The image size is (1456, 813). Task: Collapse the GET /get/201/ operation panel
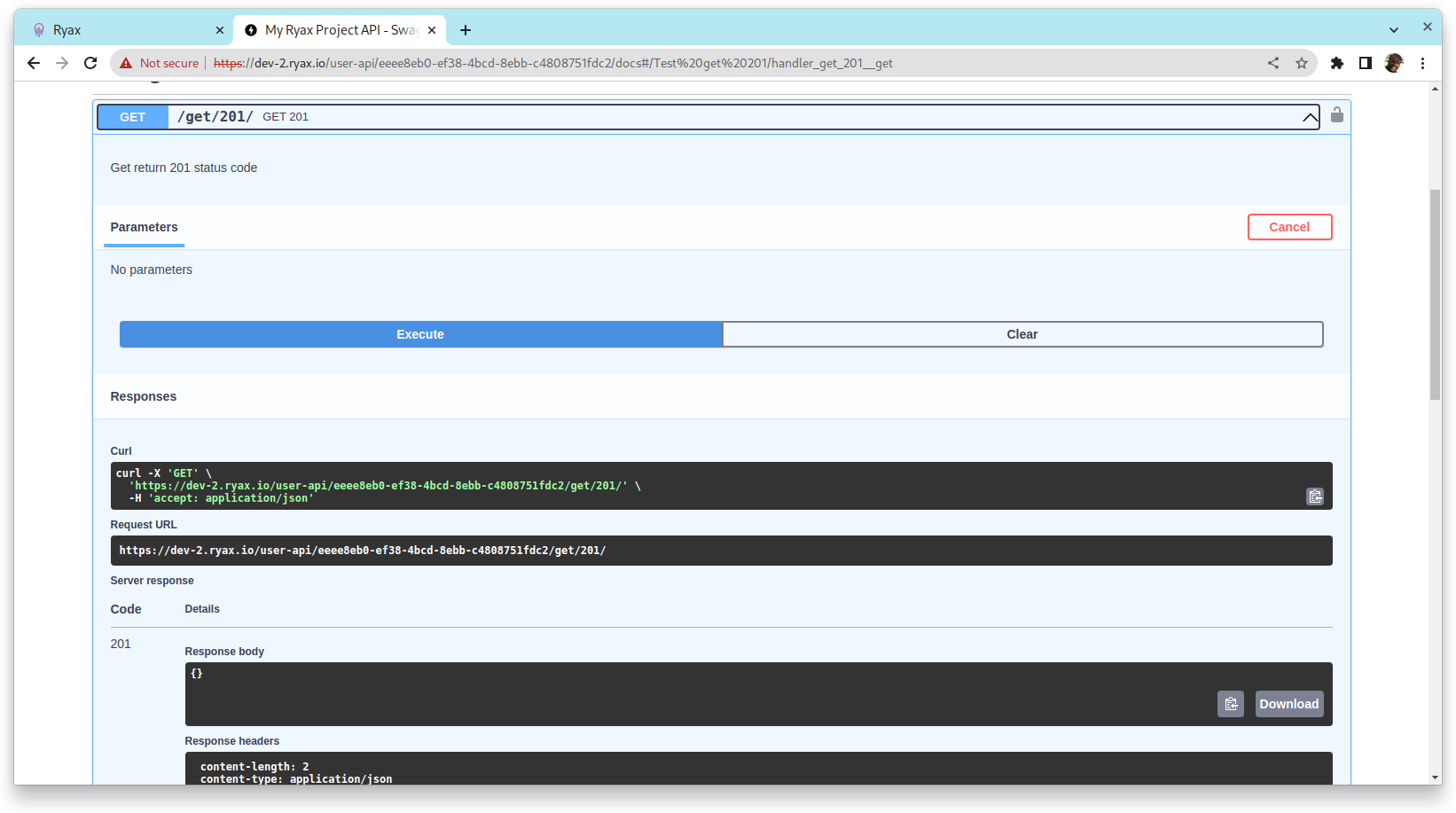(x=1310, y=116)
